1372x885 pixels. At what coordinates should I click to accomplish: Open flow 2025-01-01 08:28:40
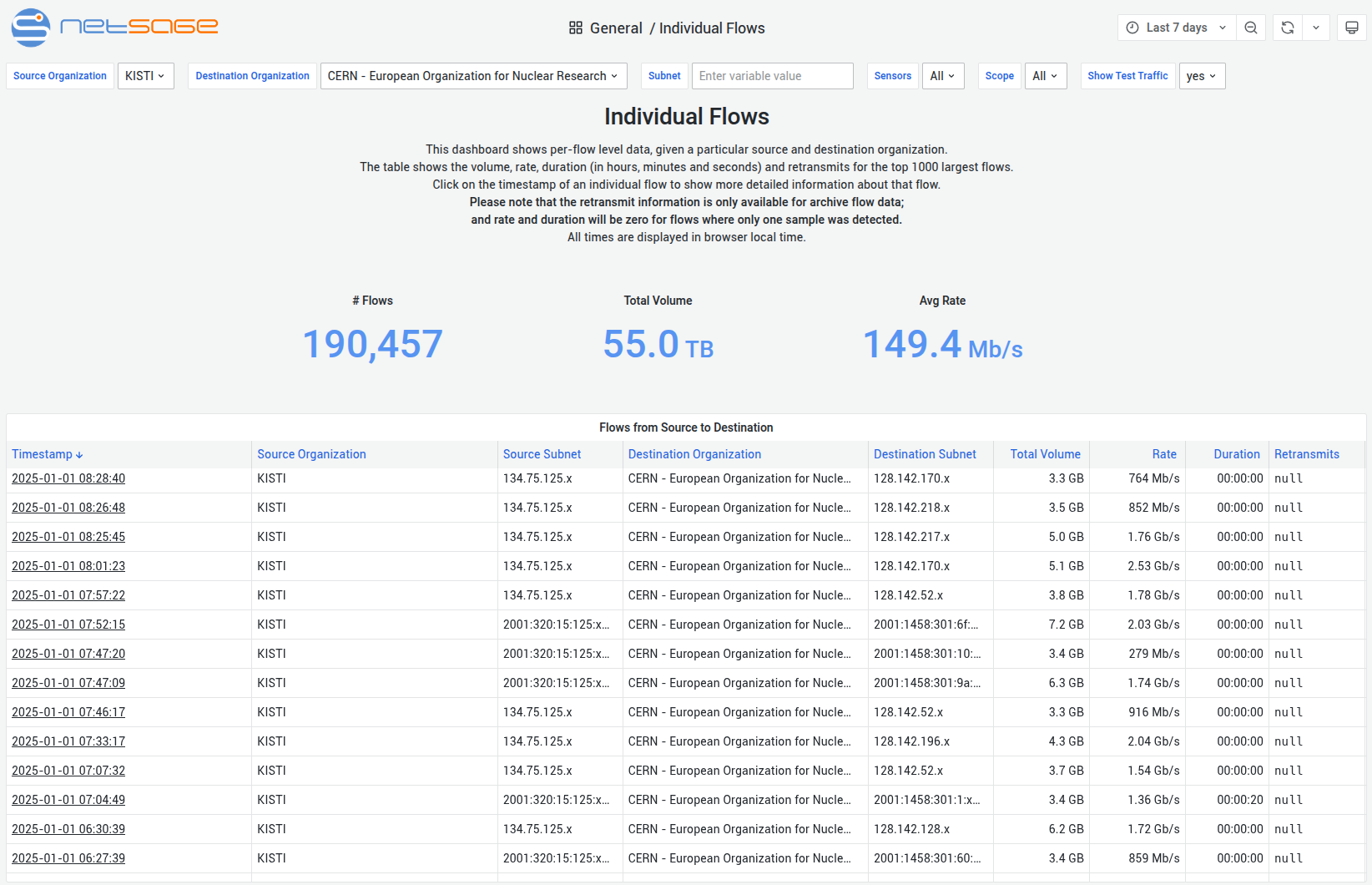[x=68, y=478]
